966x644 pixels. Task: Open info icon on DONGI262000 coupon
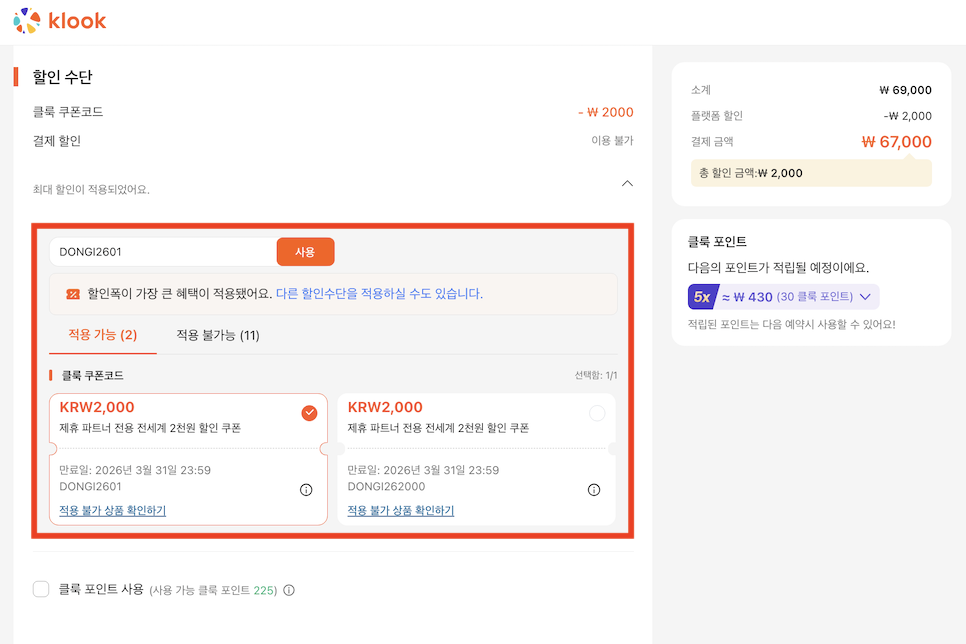(594, 490)
